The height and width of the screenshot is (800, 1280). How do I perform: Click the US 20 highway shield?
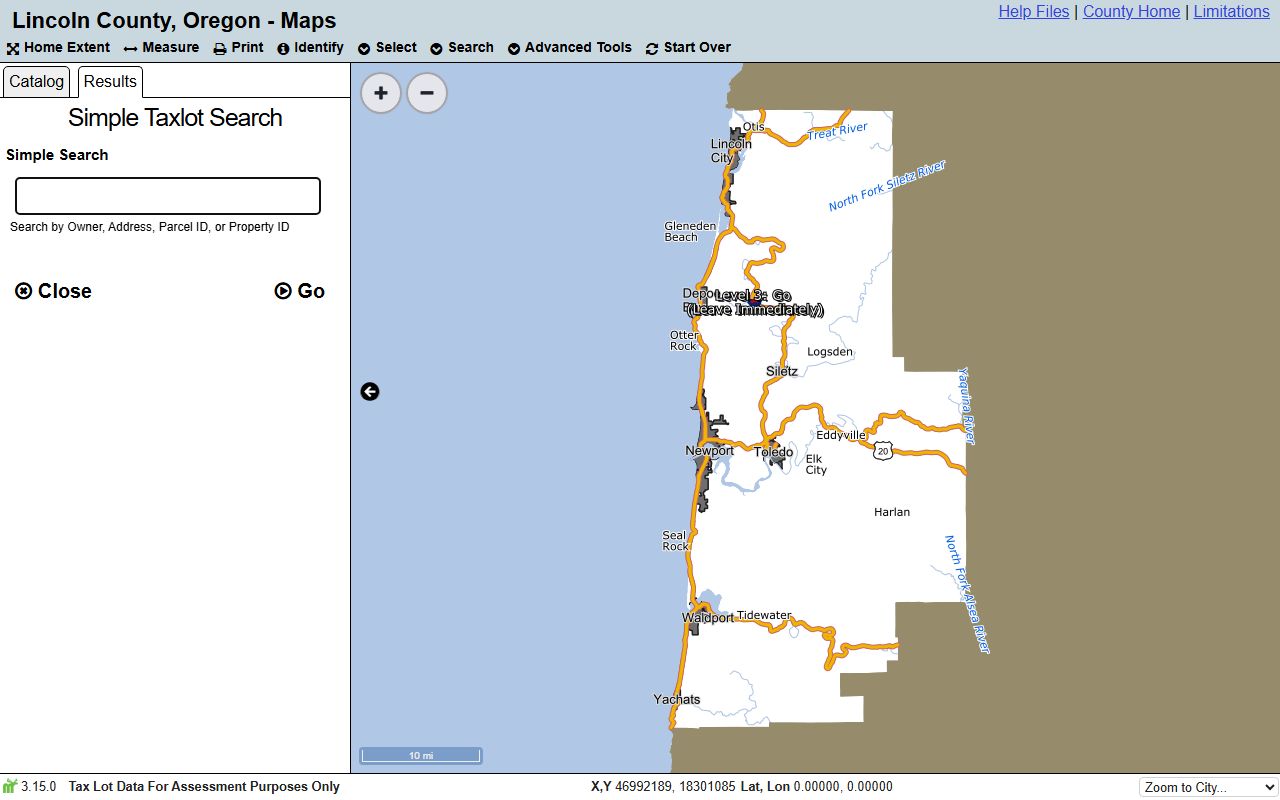pyautogui.click(x=882, y=450)
